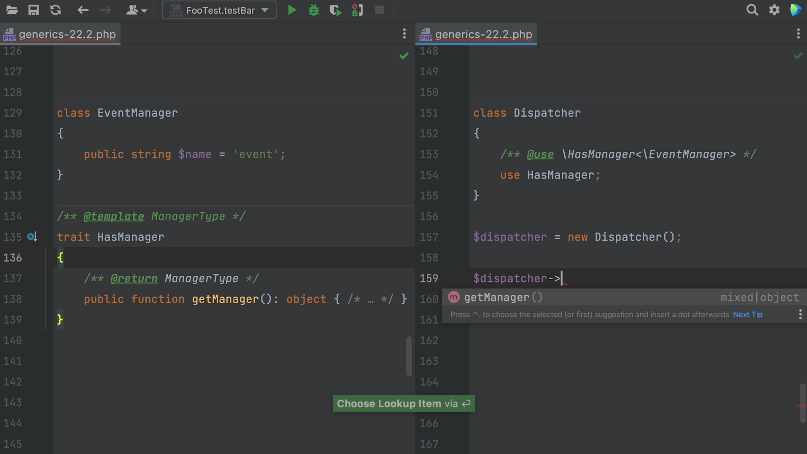Click line number 159 in right gutter

[429, 278]
